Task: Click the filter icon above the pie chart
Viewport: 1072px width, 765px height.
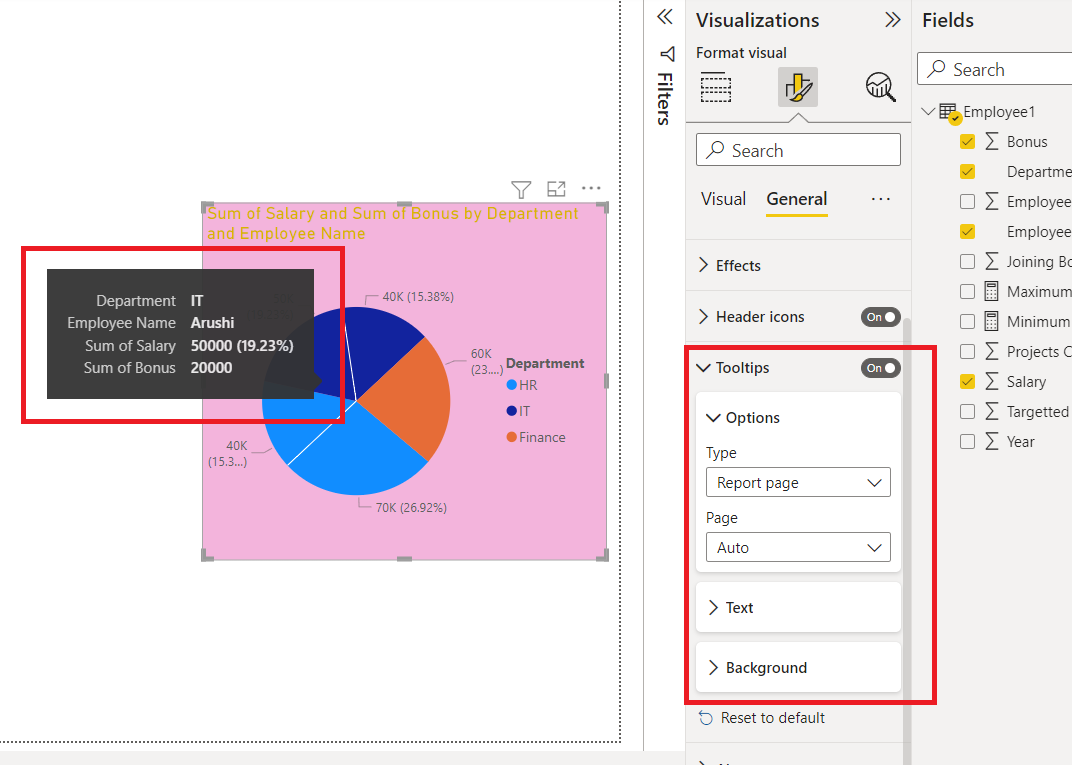Action: tap(521, 189)
